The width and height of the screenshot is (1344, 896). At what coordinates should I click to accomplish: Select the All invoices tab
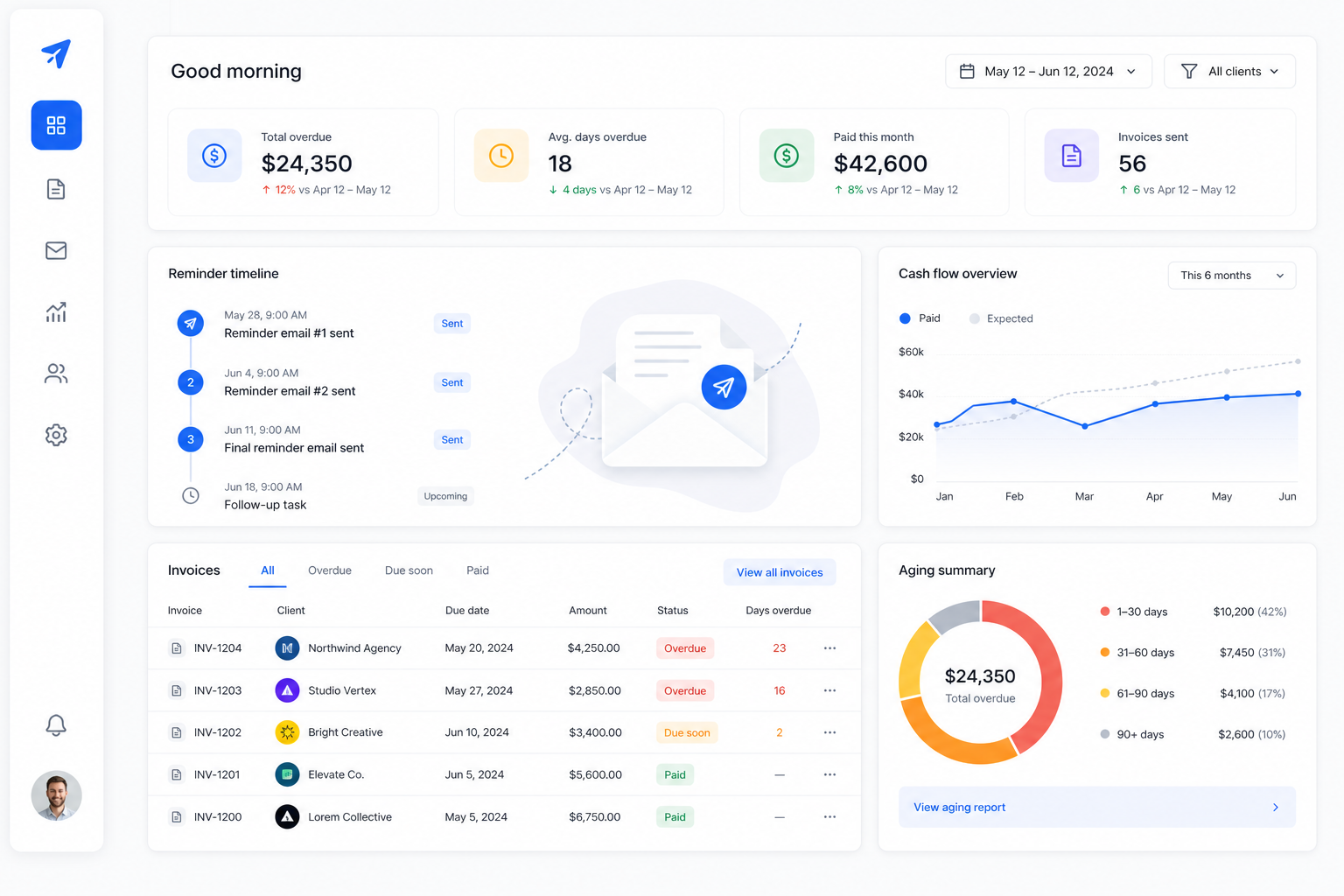tap(268, 570)
